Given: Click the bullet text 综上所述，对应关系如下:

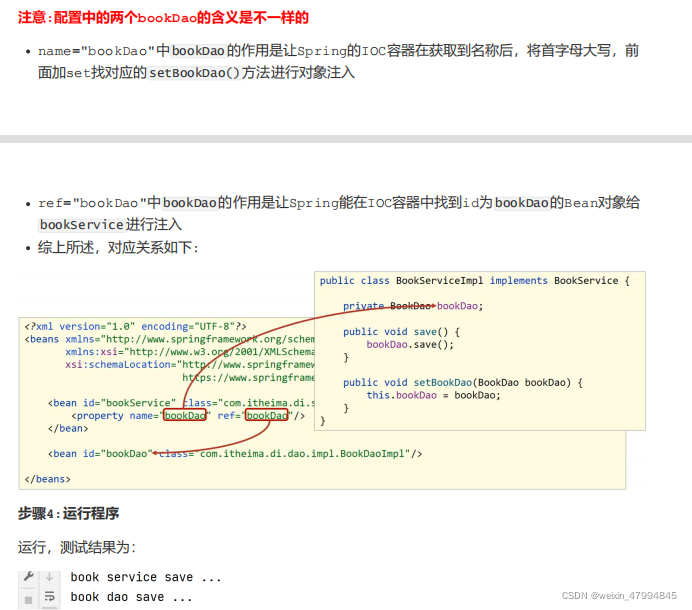Looking at the screenshot, I should 118,247.
